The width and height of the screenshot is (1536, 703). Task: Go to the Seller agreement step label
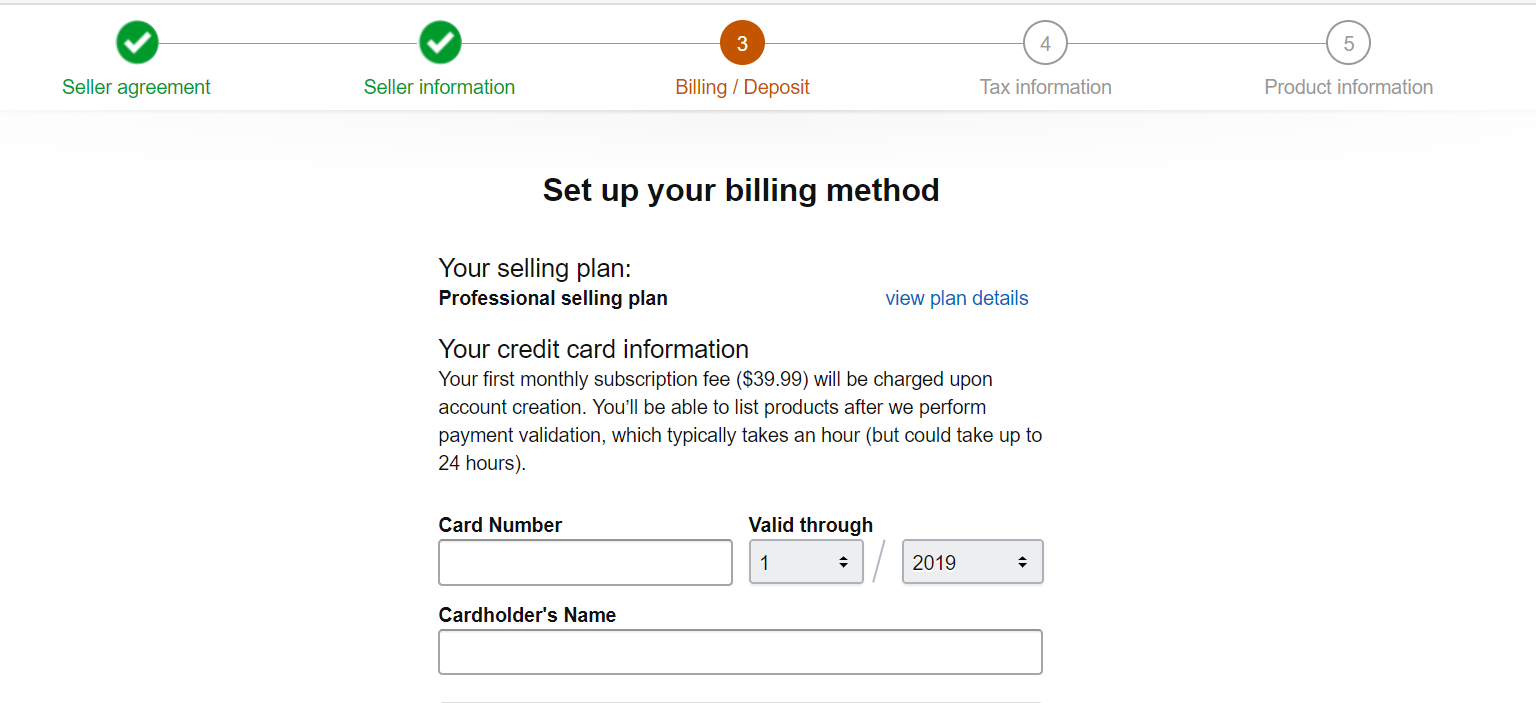click(136, 87)
